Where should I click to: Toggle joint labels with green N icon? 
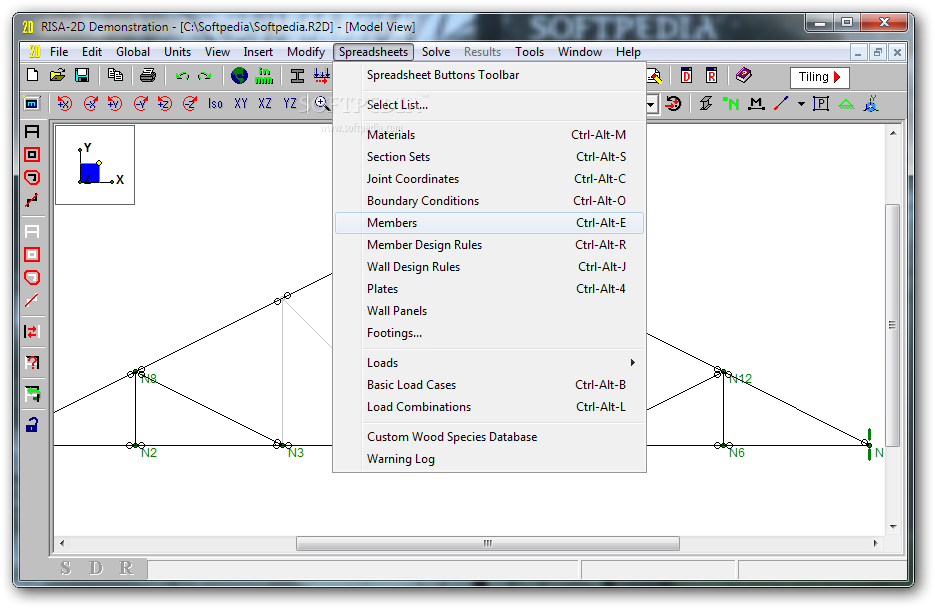(x=730, y=104)
